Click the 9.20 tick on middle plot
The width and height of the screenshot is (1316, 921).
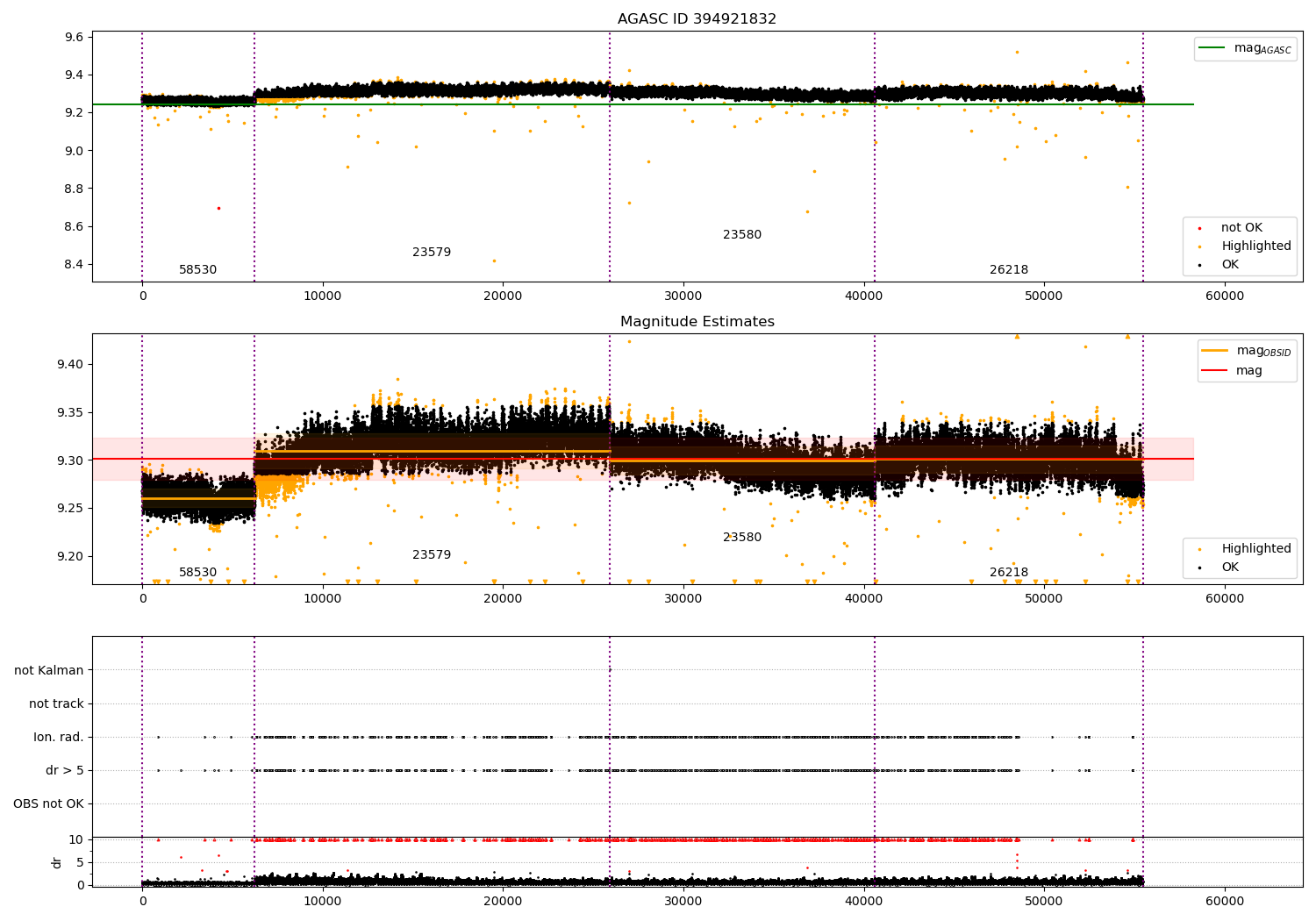[x=70, y=557]
